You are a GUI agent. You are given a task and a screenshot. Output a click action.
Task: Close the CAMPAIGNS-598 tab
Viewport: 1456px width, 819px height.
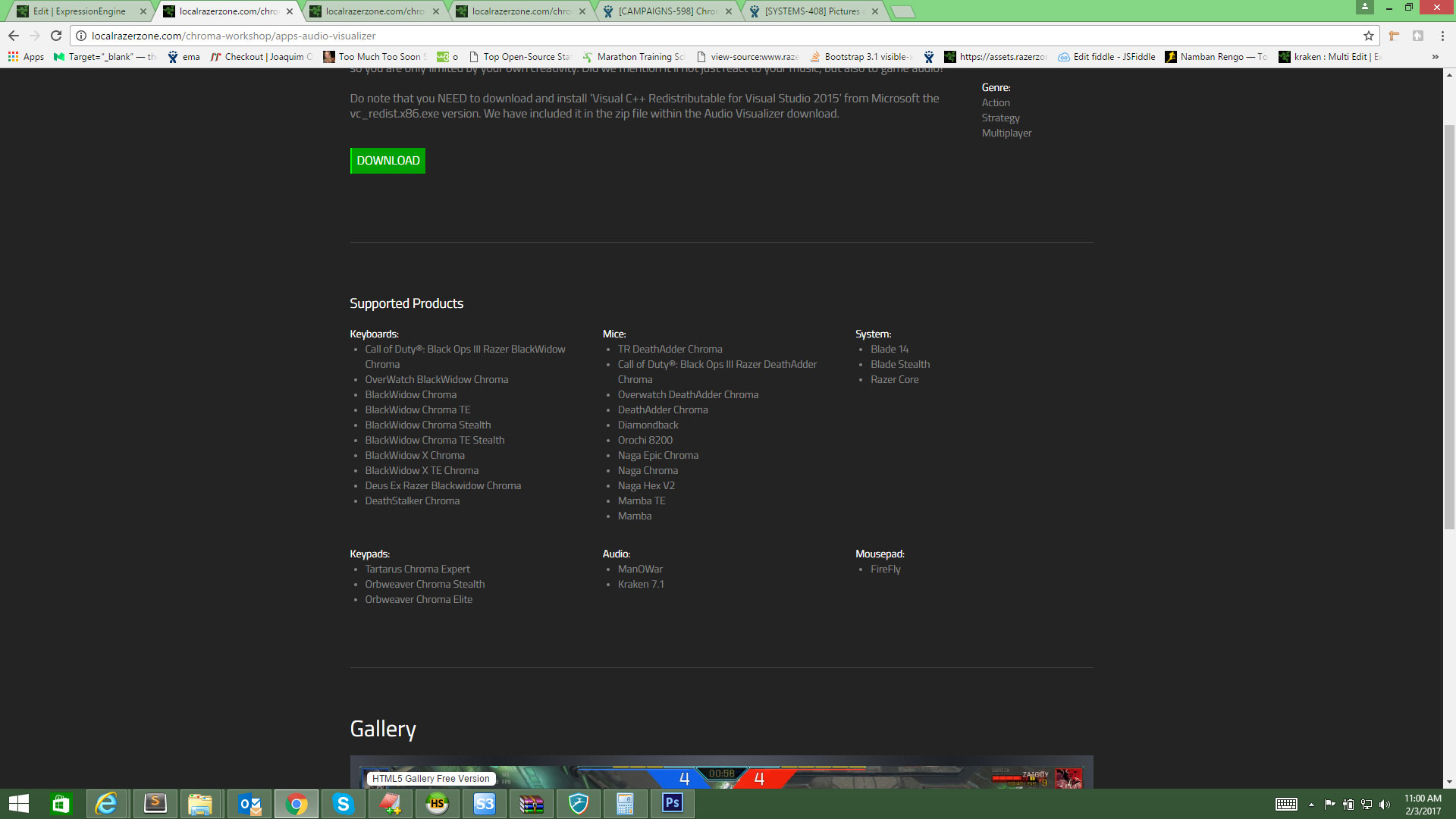click(729, 11)
